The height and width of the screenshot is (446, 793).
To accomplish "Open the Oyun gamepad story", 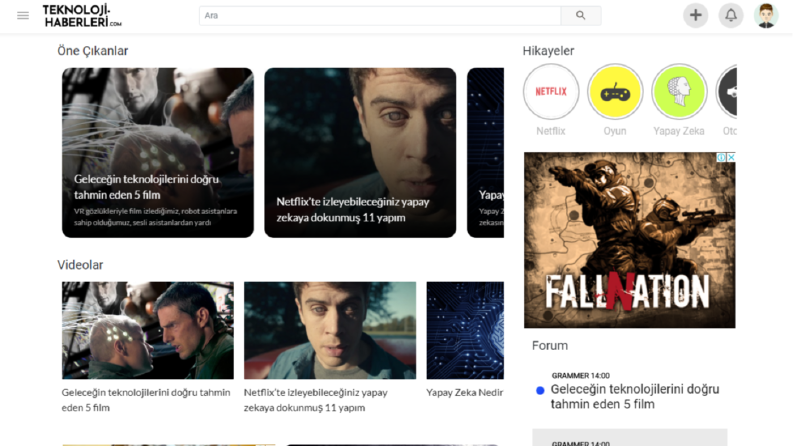I will pos(615,92).
